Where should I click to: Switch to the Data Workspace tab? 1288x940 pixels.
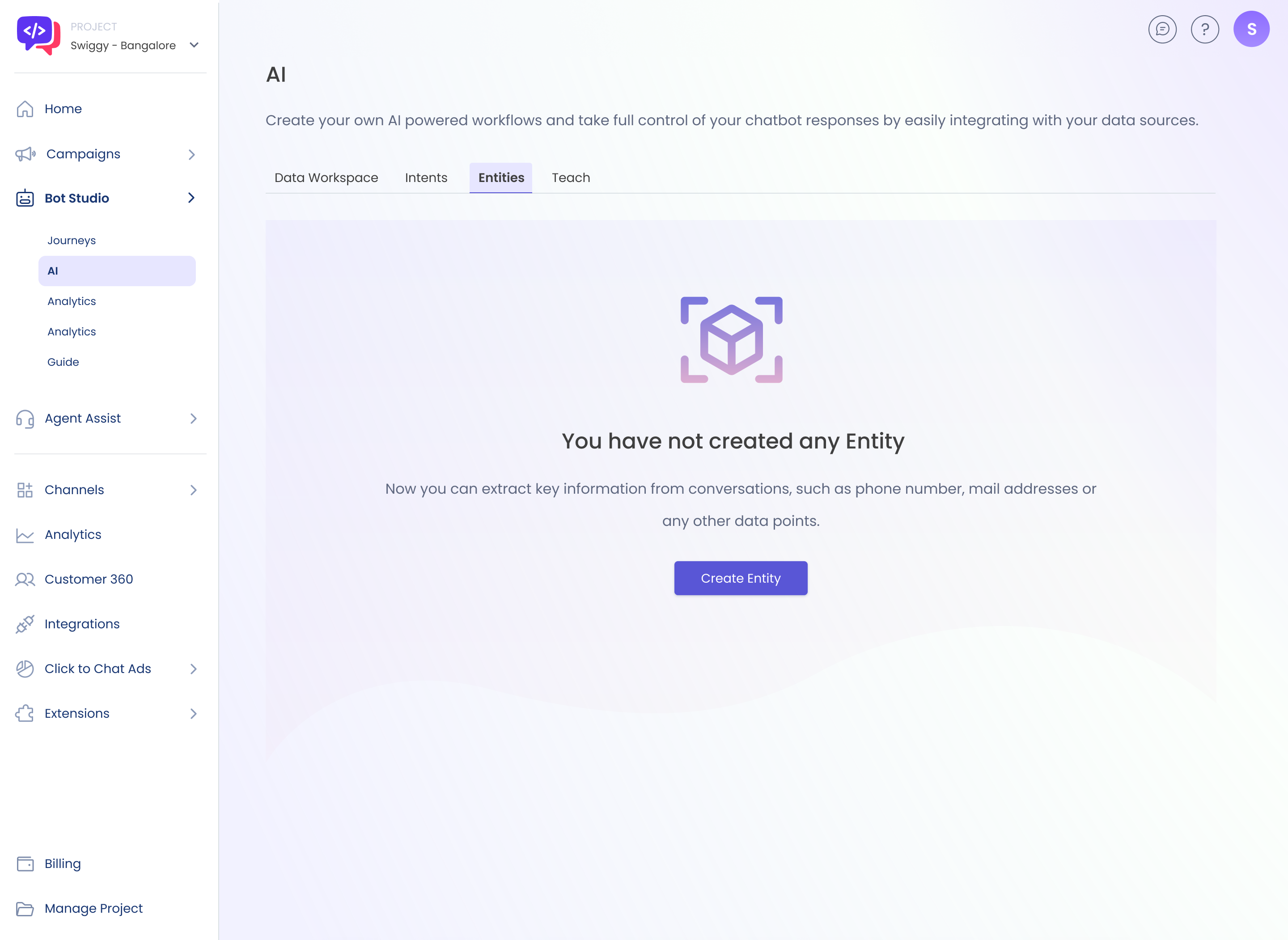tap(326, 178)
